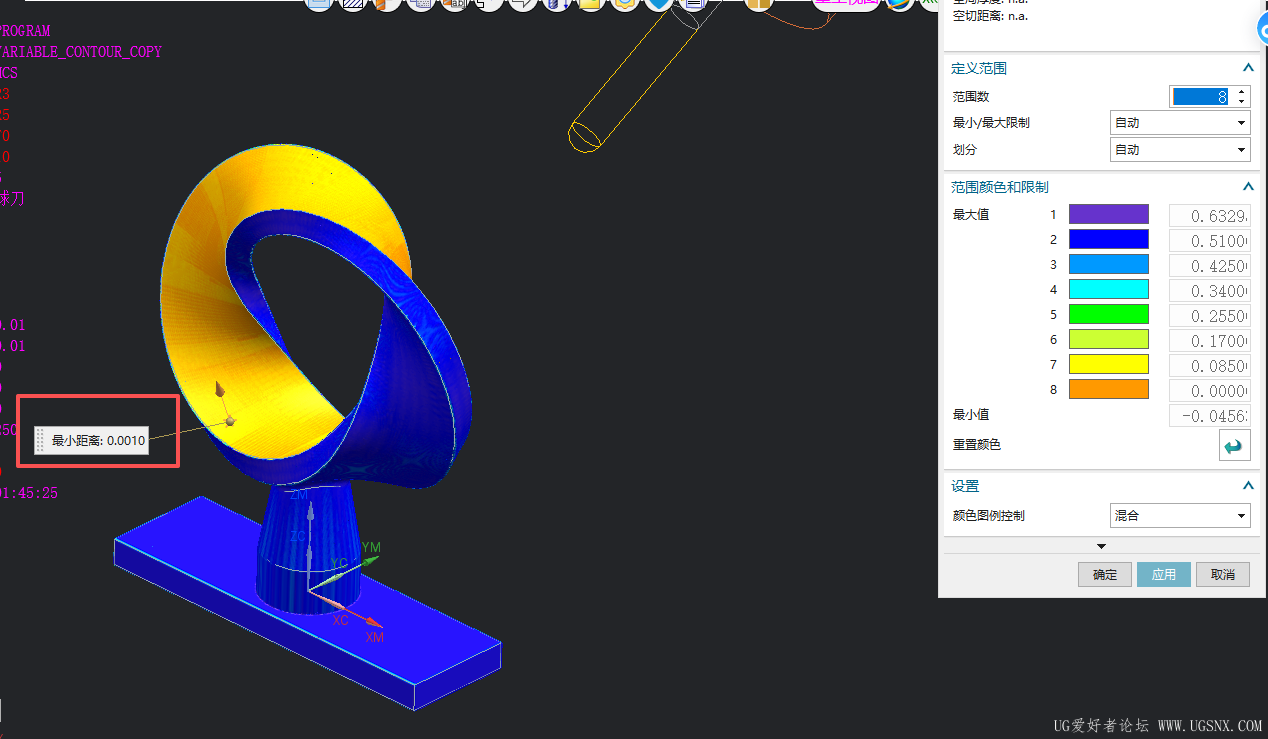Click the range 4 value field 0.3400
This screenshot has height=739, width=1268.
[1209, 291]
